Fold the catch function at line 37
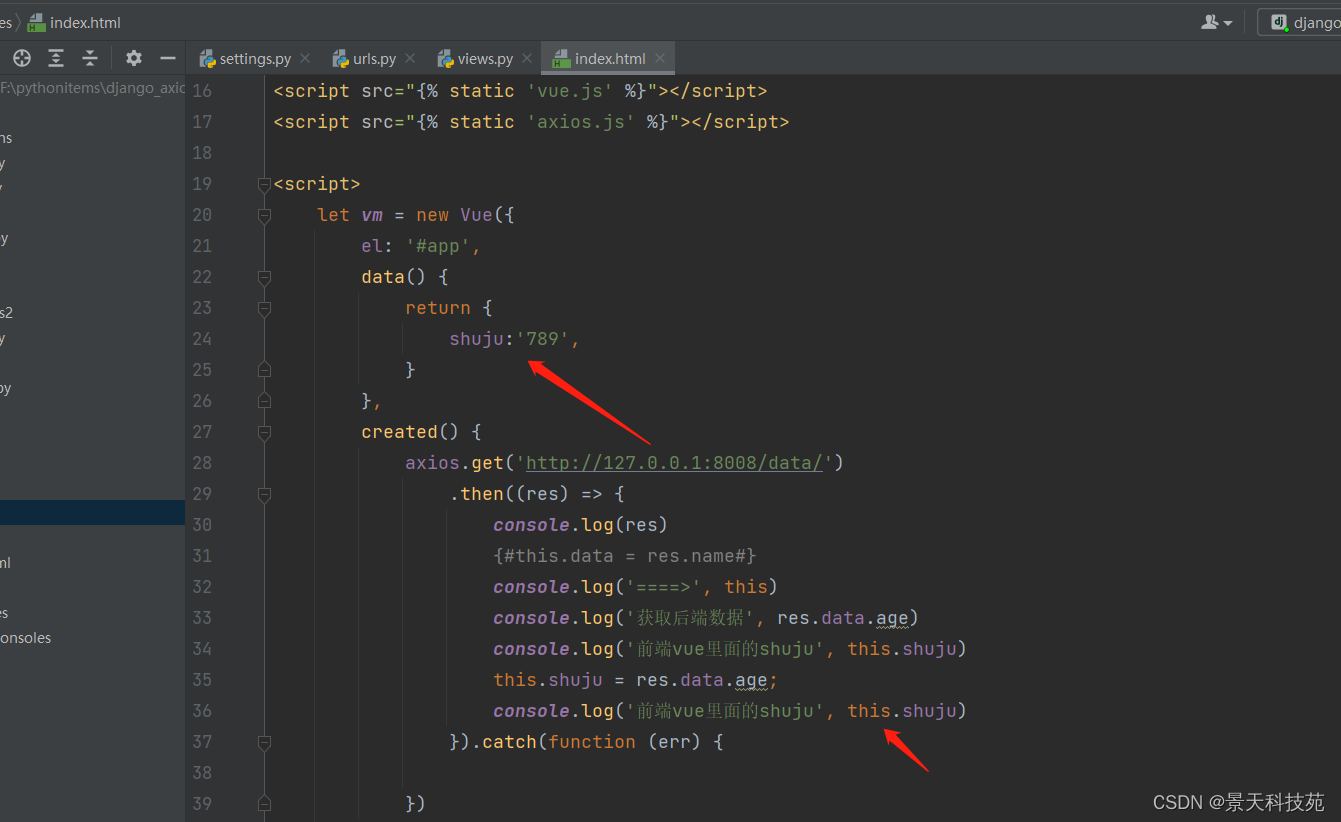The width and height of the screenshot is (1341, 822). pyautogui.click(x=264, y=742)
